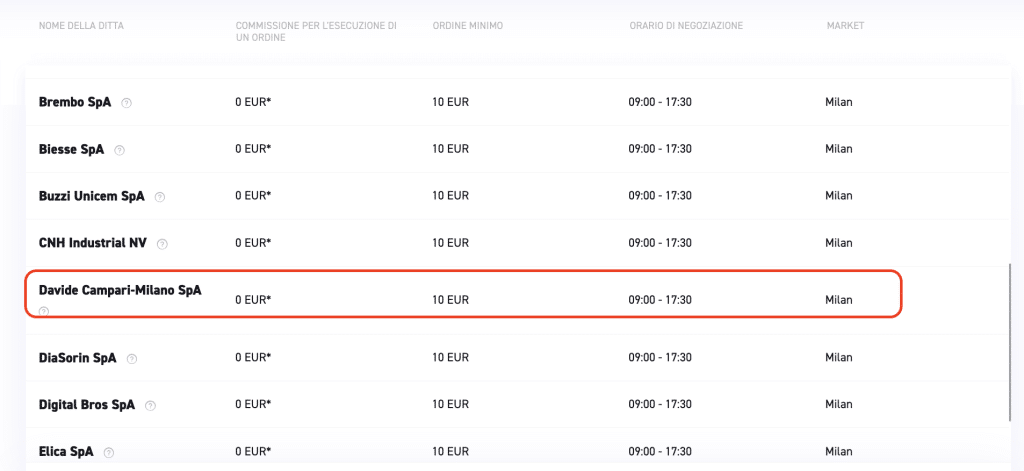Open the info icon next to Biesse SpA
The height and width of the screenshot is (471, 1024).
click(x=120, y=150)
